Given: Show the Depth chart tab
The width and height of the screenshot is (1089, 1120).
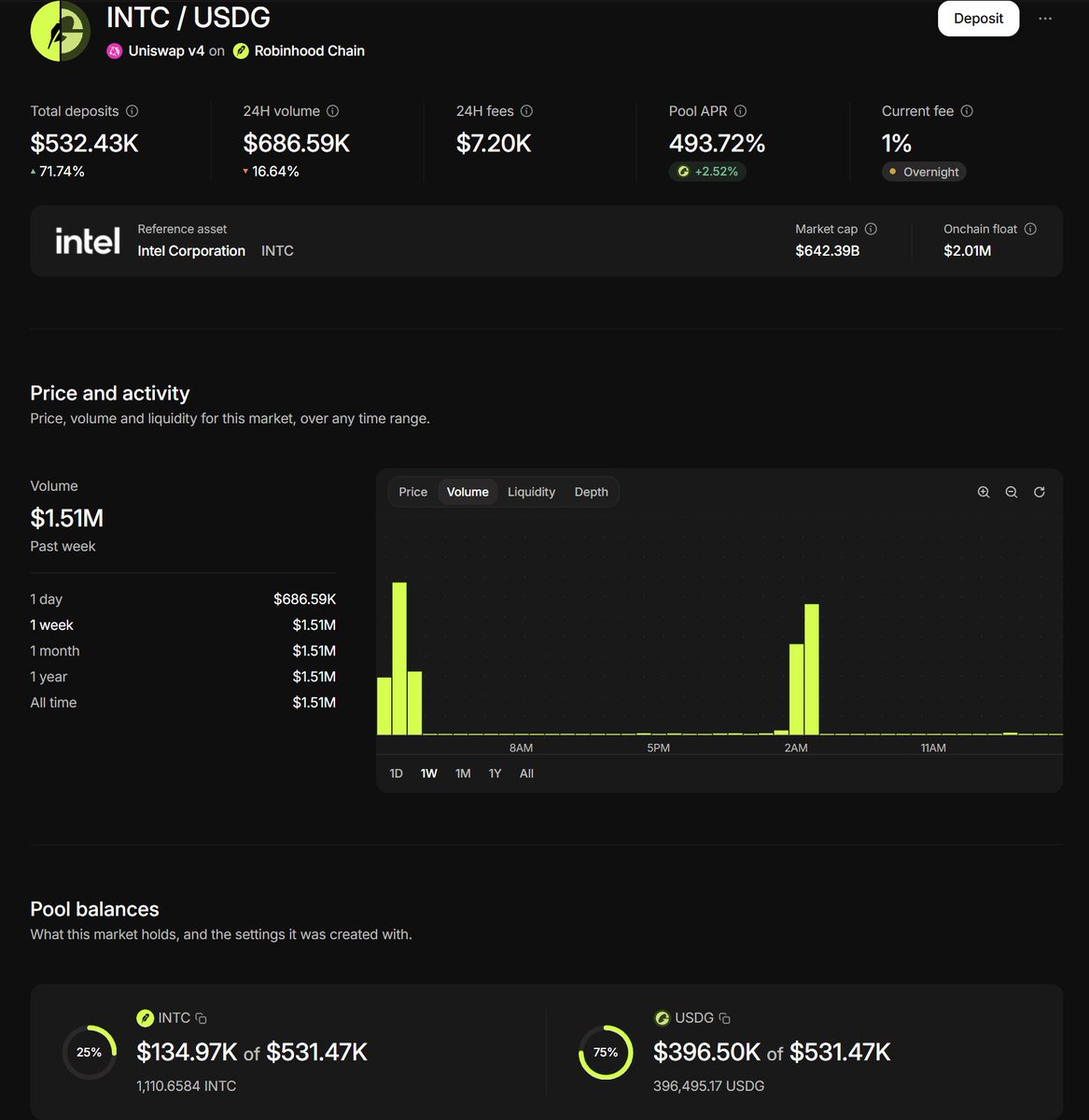Looking at the screenshot, I should [x=592, y=492].
